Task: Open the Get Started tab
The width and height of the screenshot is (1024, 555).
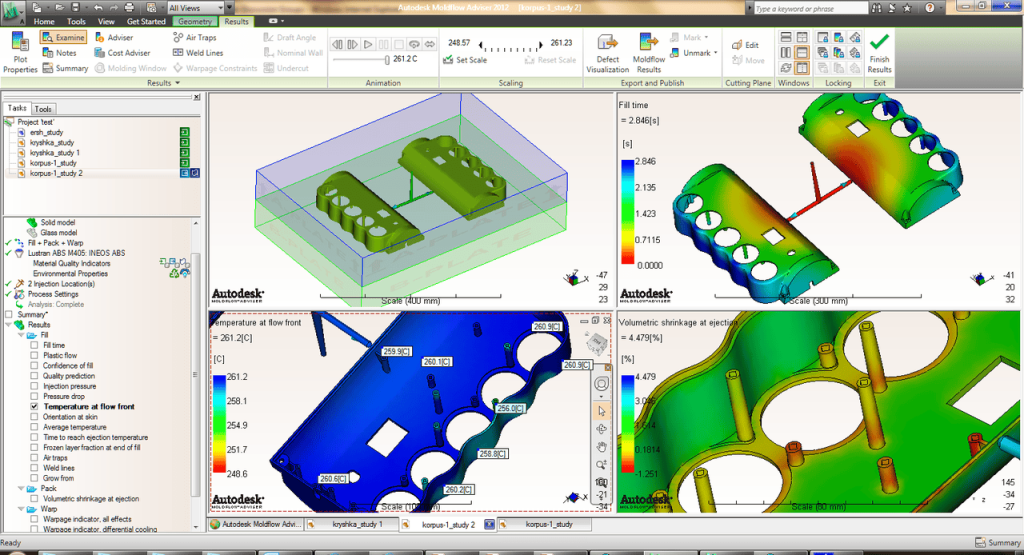Action: [146, 22]
